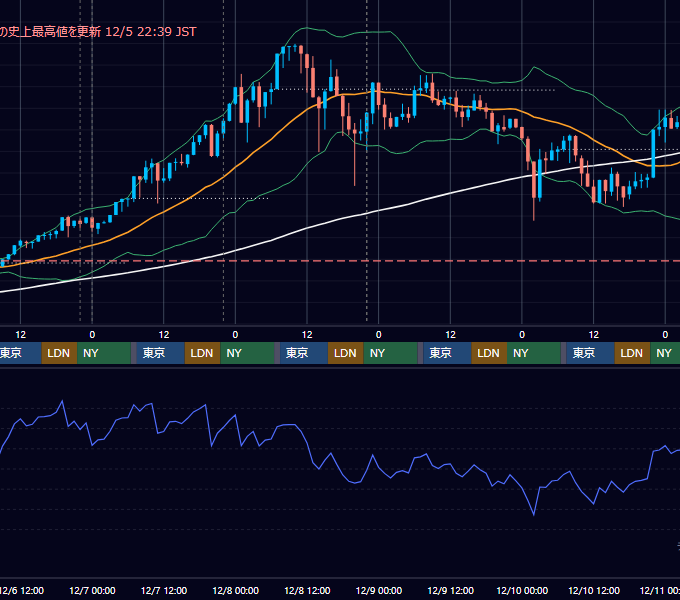Screen dimensions: 680x600
Task: Click the 12/8 12:00 date axis label
Action: point(307,590)
